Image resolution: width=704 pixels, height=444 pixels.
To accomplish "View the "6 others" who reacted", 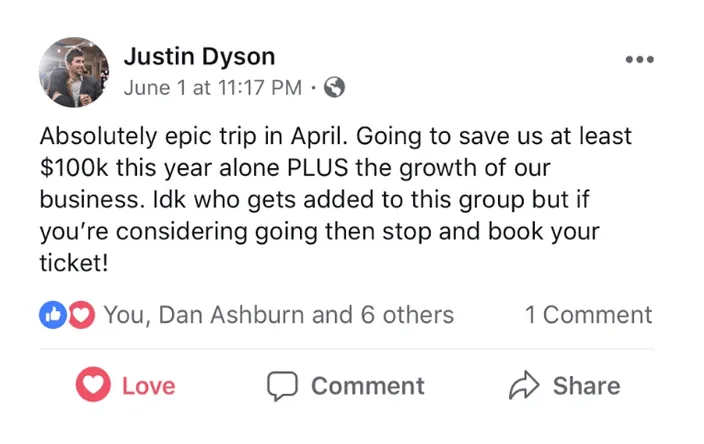I will coord(407,315).
